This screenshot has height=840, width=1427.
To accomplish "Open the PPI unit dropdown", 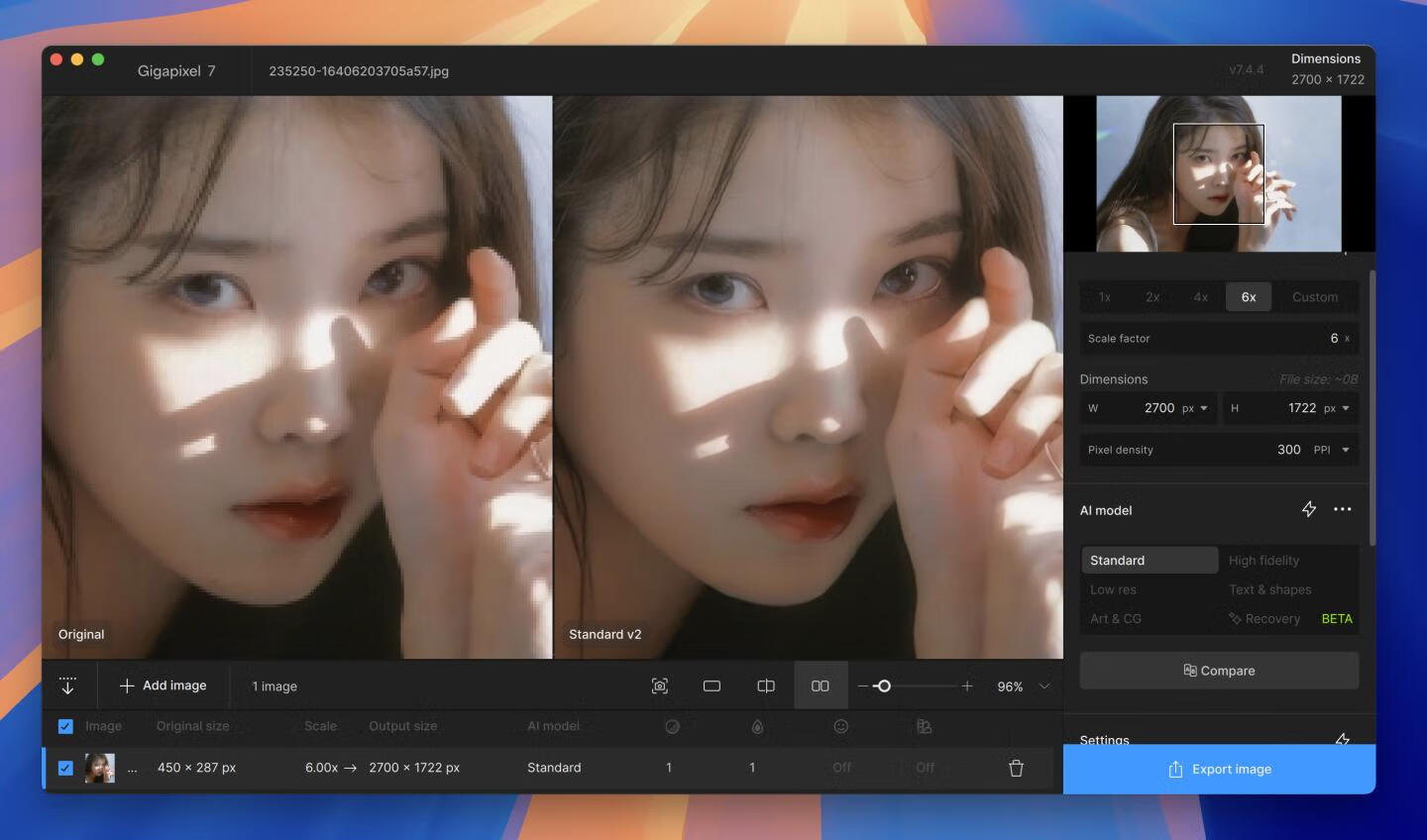I will pyautogui.click(x=1332, y=450).
